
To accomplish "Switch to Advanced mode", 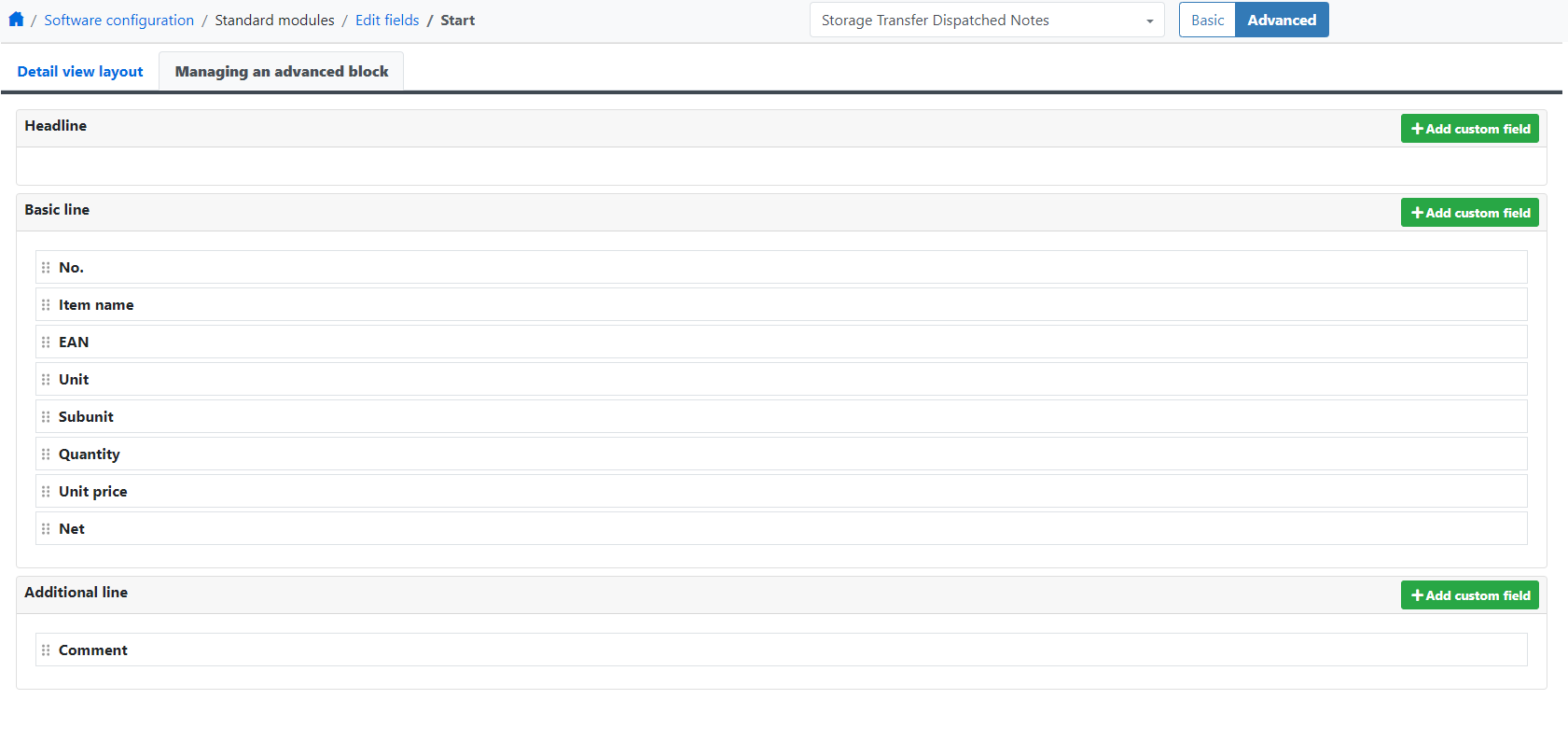I will tap(1282, 20).
